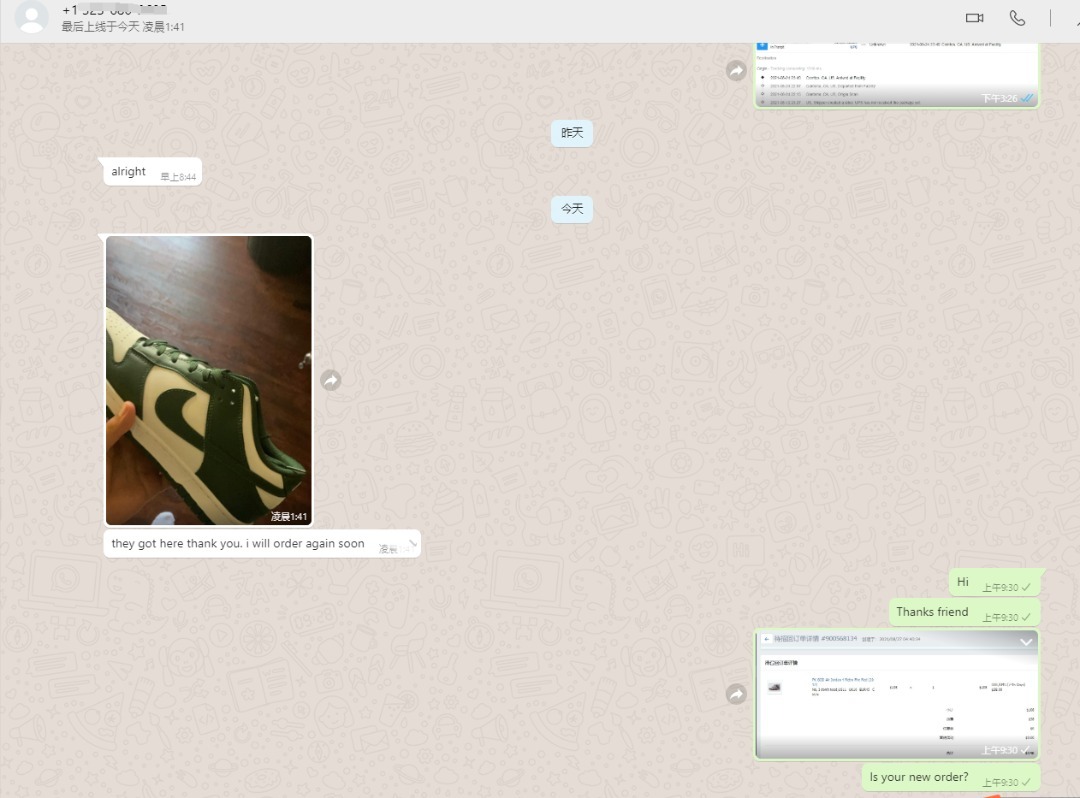The height and width of the screenshot is (798, 1080).
Task: Select the "Thanks friend" message bubble
Action: click(x=932, y=612)
